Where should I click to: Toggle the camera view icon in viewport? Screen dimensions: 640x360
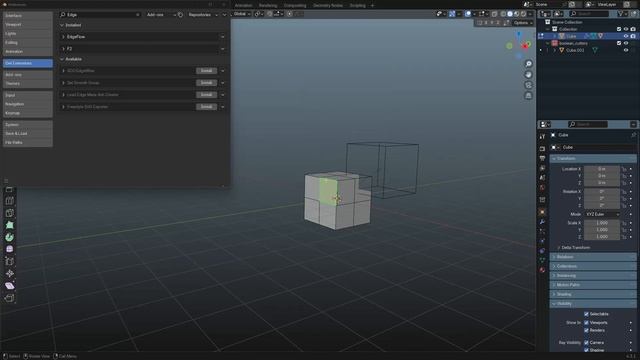coord(528,85)
